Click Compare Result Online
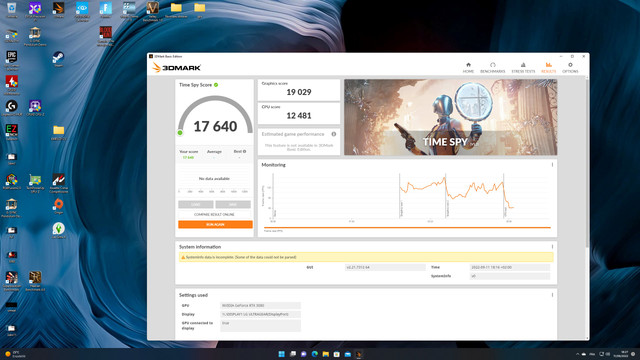The image size is (640, 360). [214, 214]
